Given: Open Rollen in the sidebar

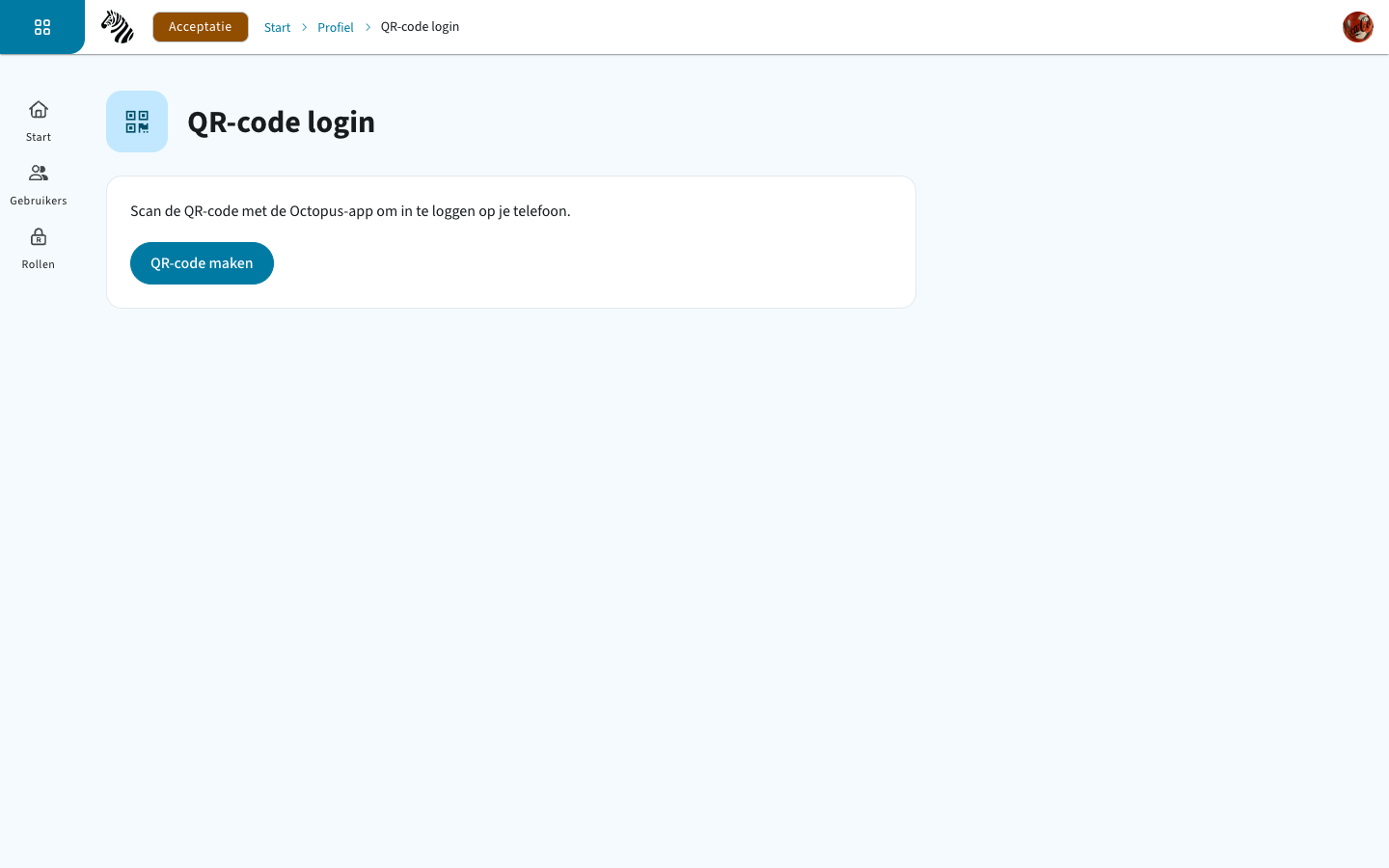Looking at the screenshot, I should [39, 248].
